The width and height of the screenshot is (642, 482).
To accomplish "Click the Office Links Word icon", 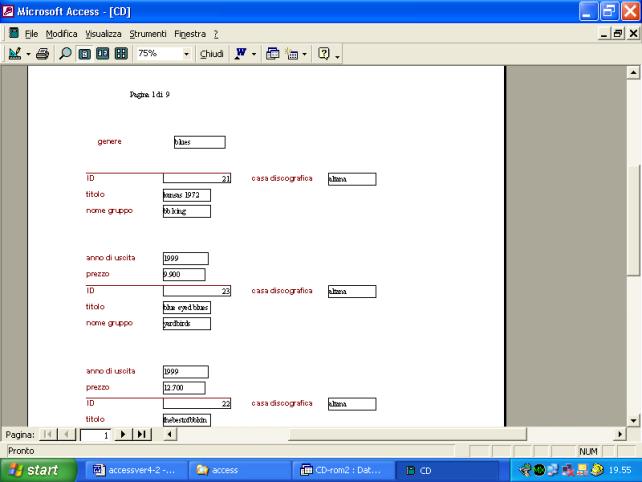I will click(240, 53).
